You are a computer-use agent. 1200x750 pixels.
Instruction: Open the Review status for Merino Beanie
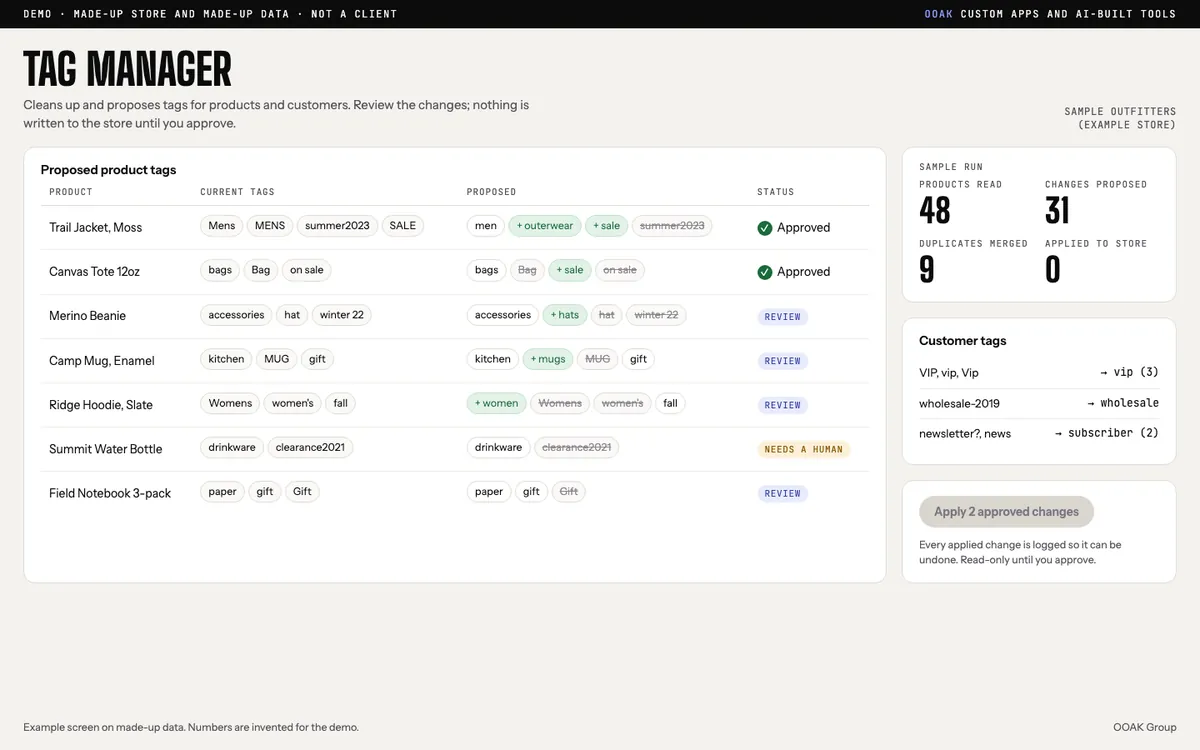[x=782, y=317]
